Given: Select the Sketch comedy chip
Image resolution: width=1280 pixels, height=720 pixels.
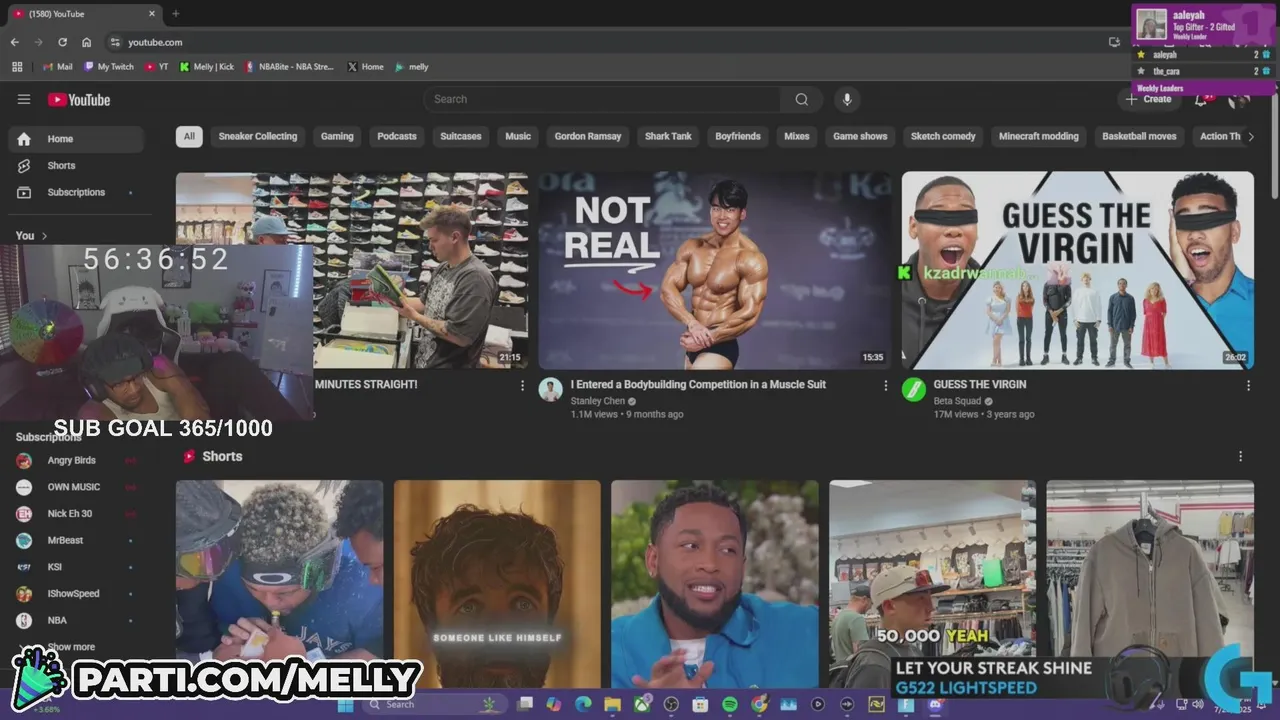Looking at the screenshot, I should [x=943, y=136].
